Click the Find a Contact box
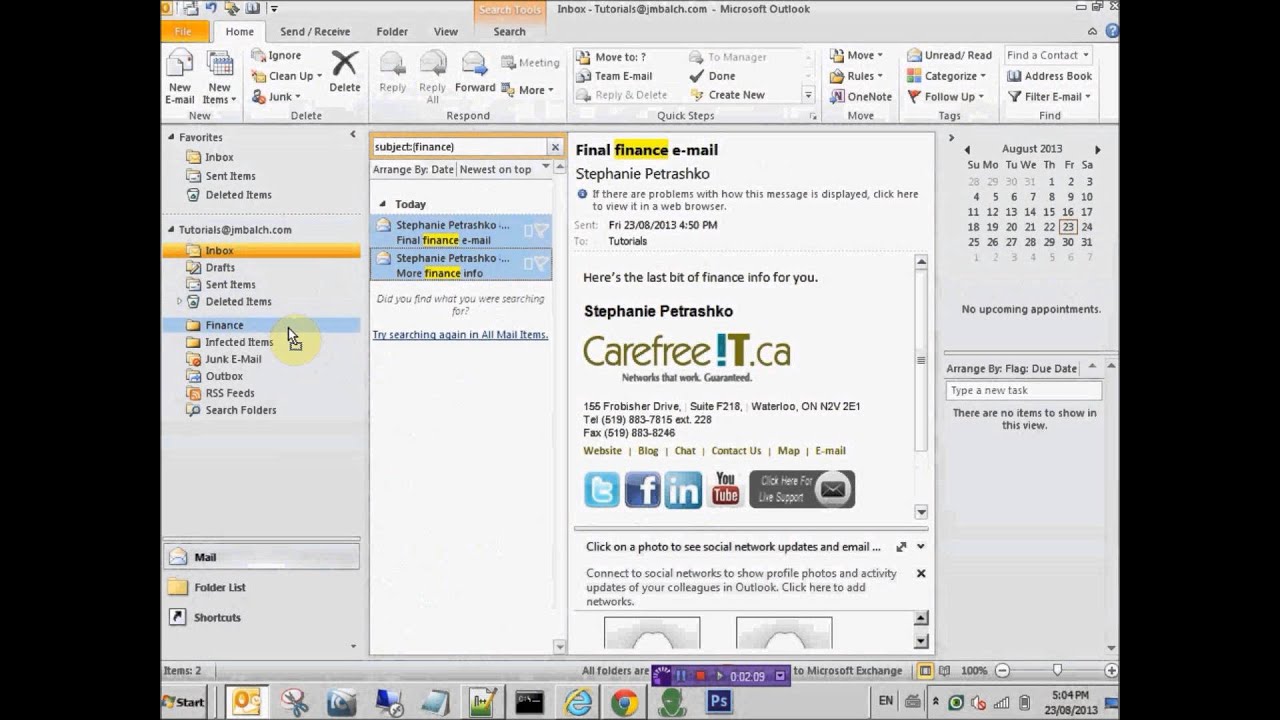Image resolution: width=1280 pixels, height=720 pixels. coord(1048,56)
